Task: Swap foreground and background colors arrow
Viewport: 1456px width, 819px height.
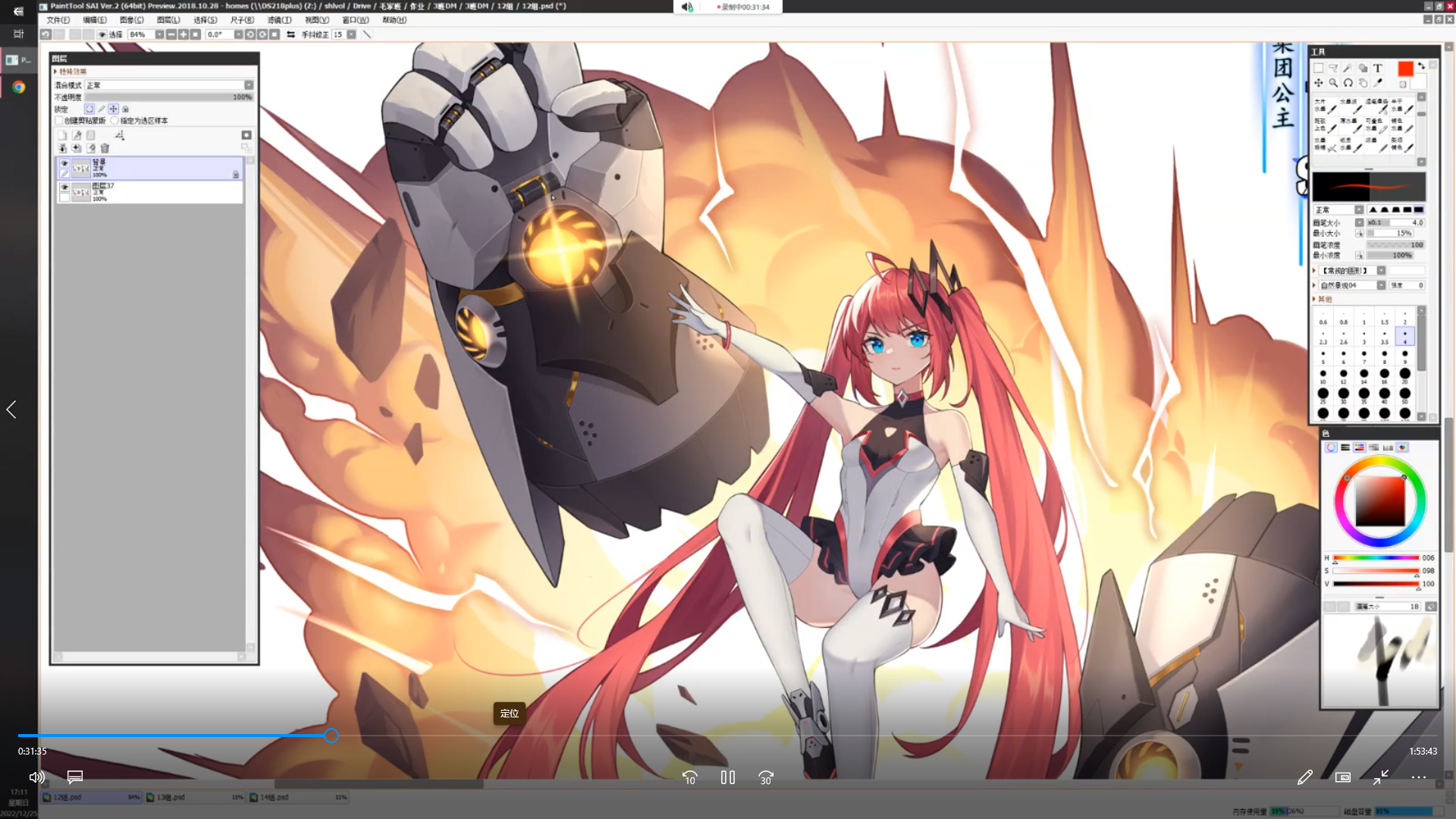Action: coord(1421,66)
